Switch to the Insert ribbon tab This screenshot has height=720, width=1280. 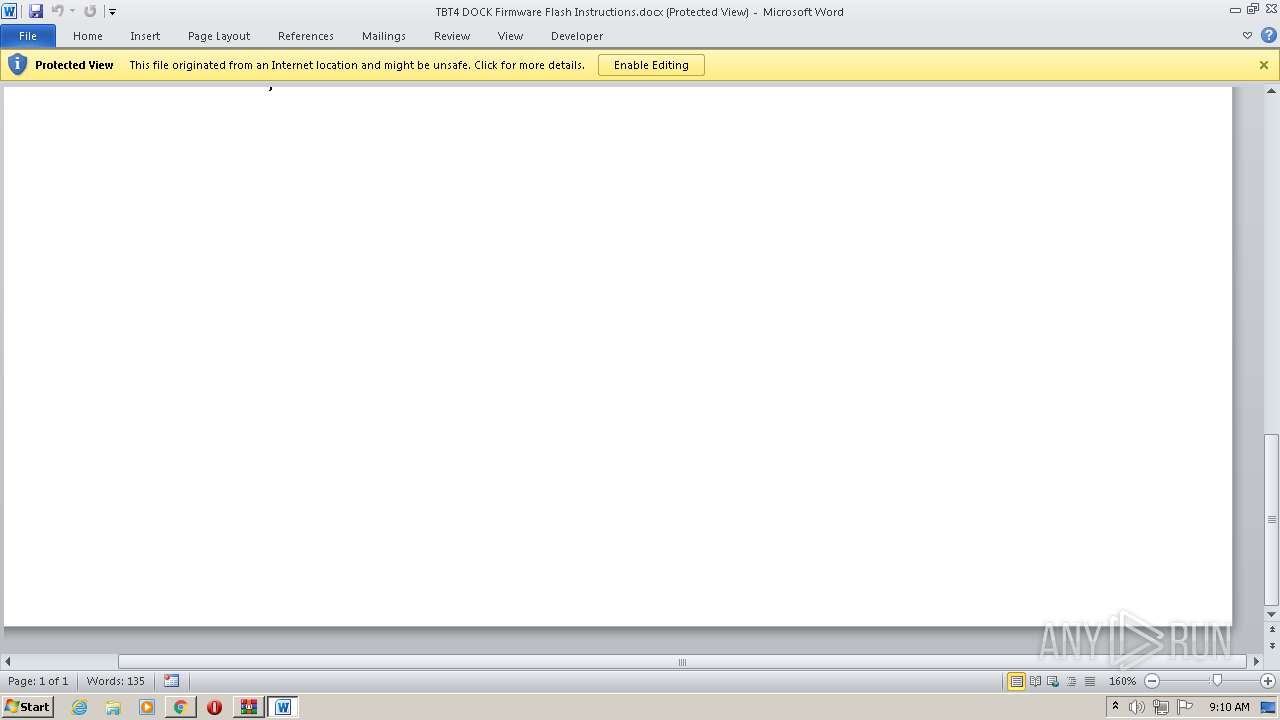point(145,36)
